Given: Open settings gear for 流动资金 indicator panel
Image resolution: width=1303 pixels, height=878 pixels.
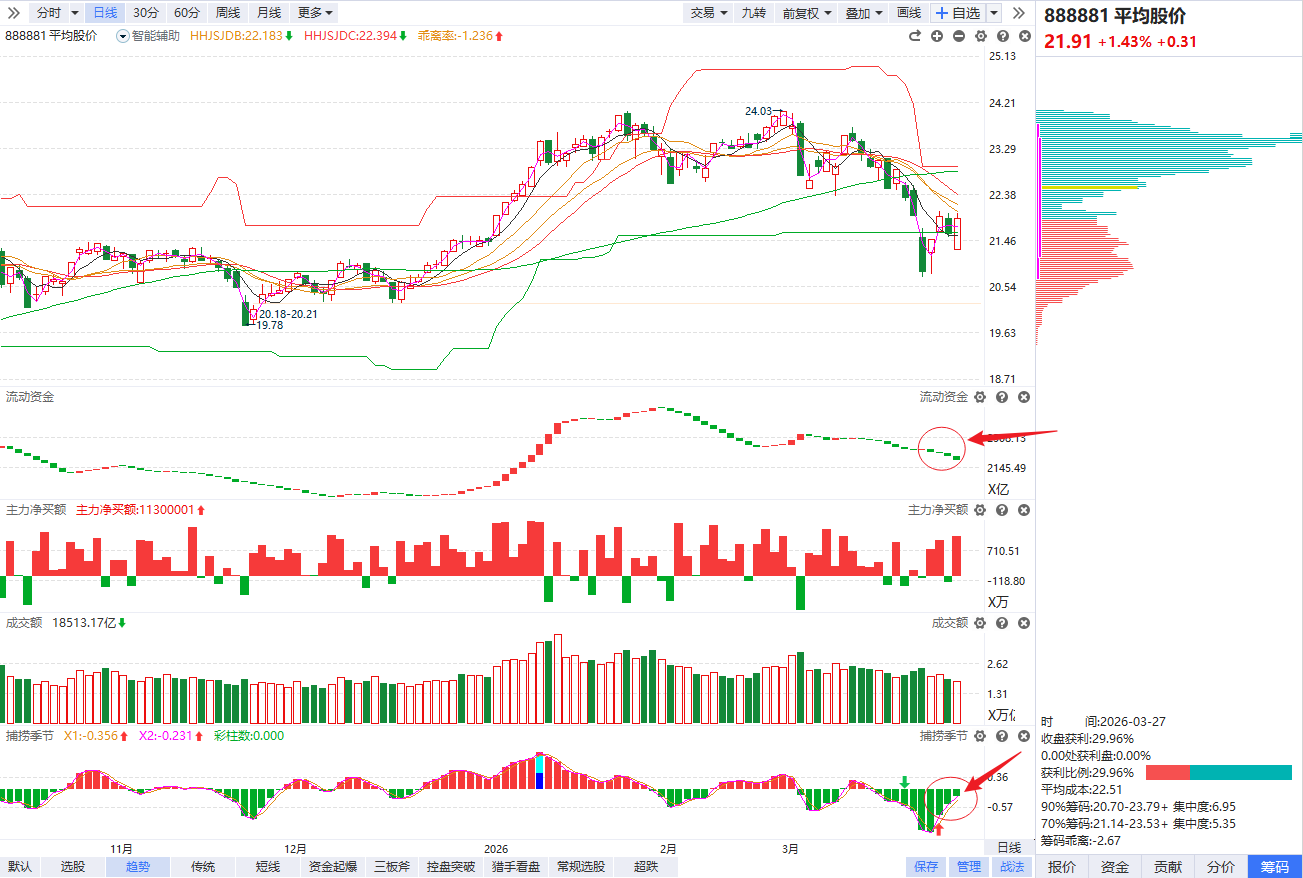Looking at the screenshot, I should [x=980, y=397].
